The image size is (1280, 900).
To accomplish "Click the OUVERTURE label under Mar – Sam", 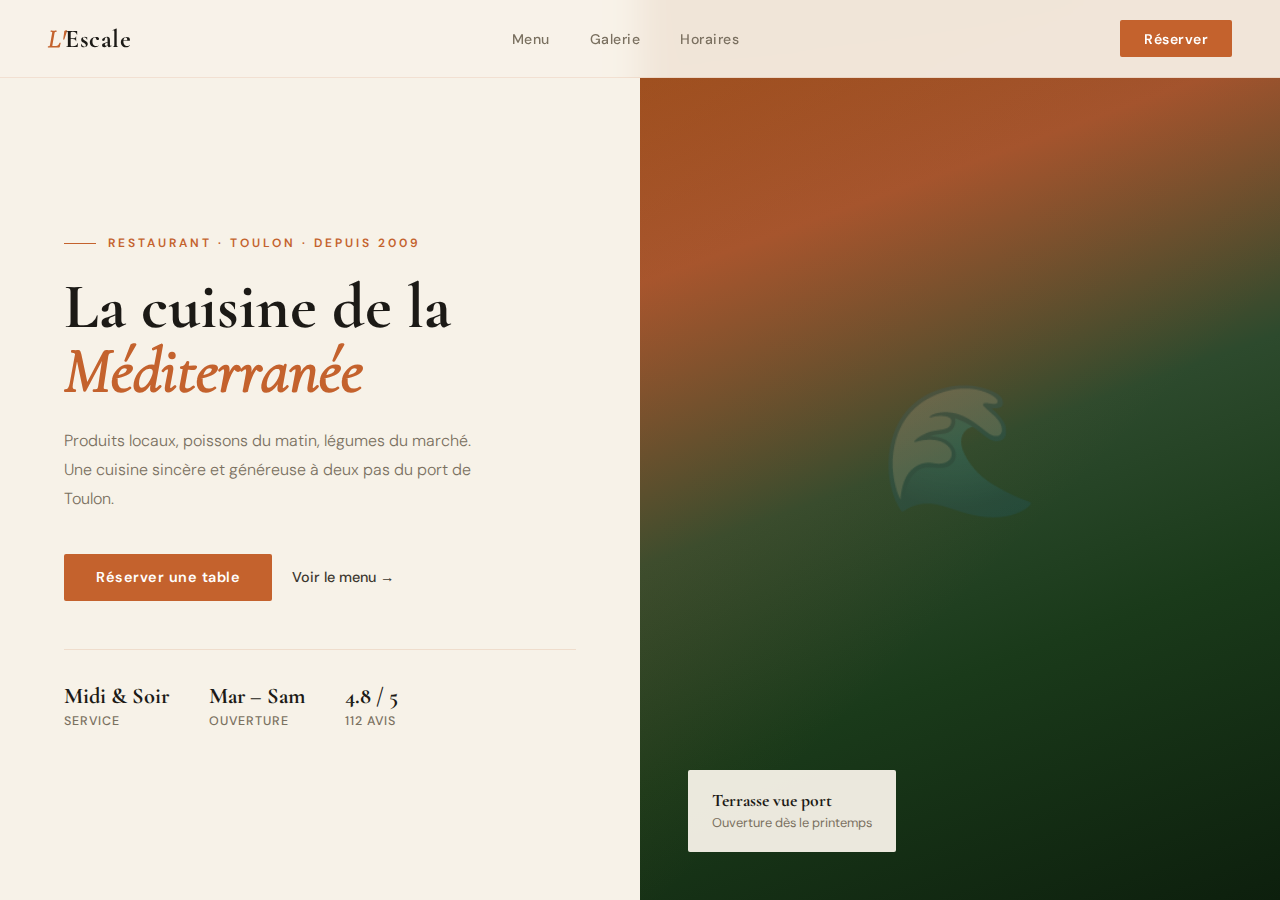I will 248,721.
